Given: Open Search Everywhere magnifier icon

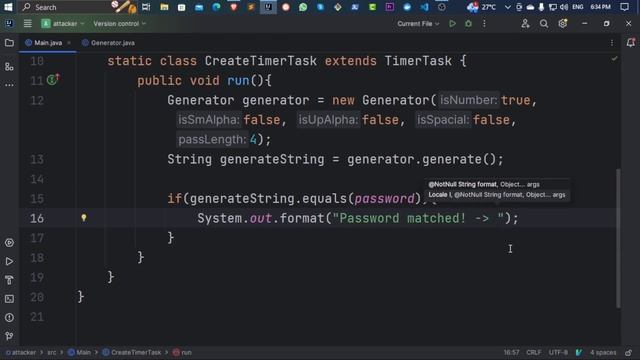Looking at the screenshot, I should (x=544, y=24).
